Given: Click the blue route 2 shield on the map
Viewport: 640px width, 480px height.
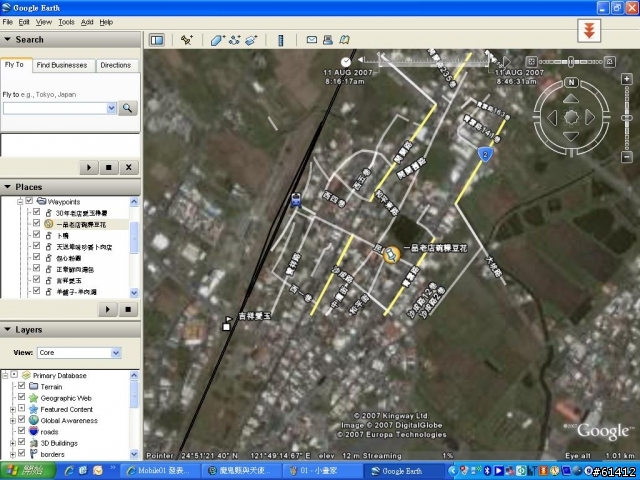Looking at the screenshot, I should tap(485, 154).
